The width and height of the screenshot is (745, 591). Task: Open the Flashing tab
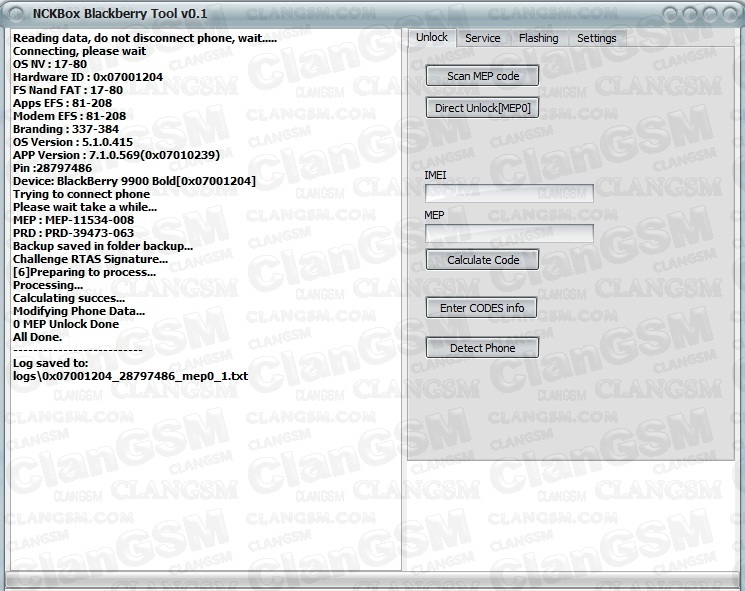[x=538, y=38]
